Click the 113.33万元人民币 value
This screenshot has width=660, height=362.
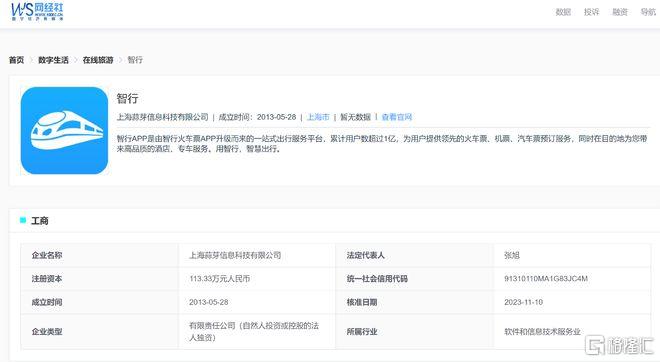click(x=220, y=279)
